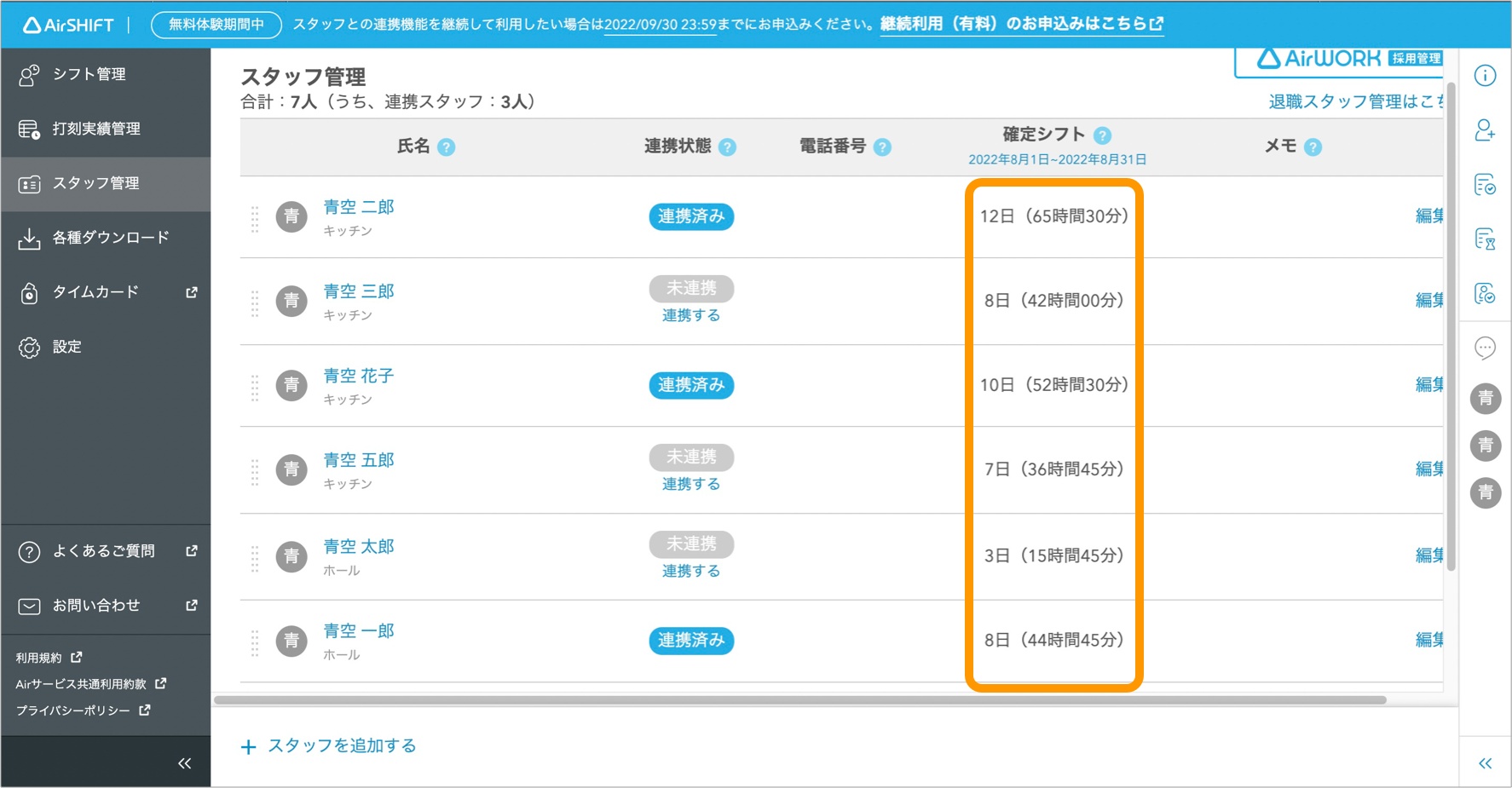
Task: Expand right panel using bottom chevron
Action: [x=1485, y=763]
